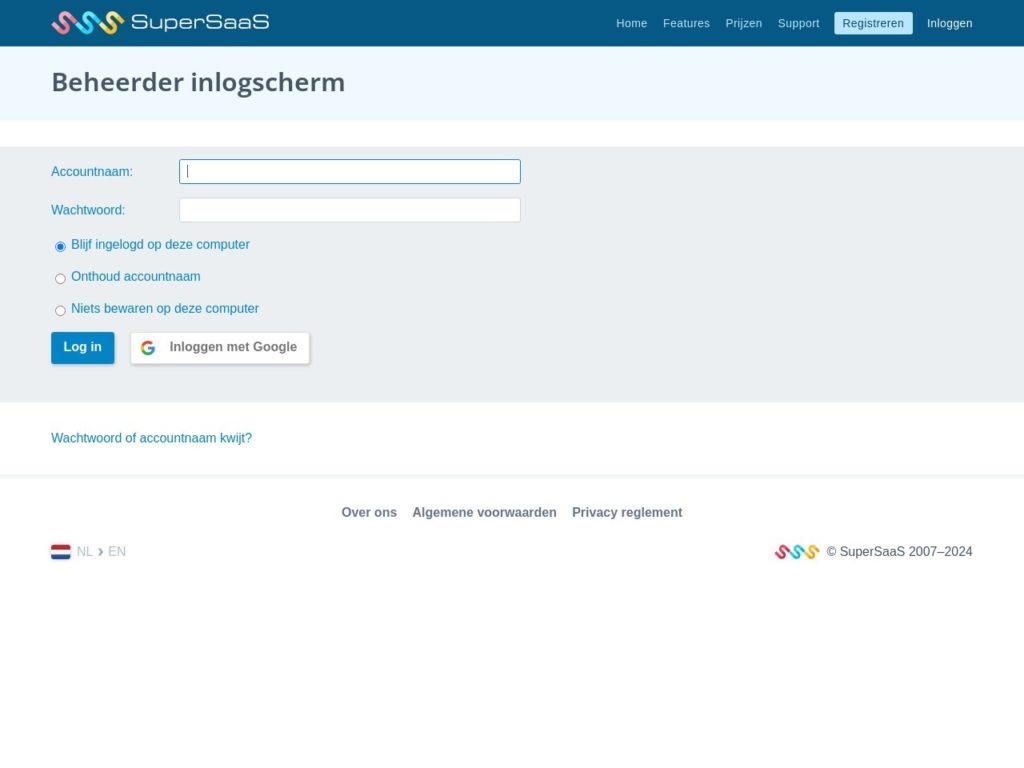Viewport: 1024px width, 768px height.
Task: Click the Dutch flag icon in the footer
Action: [61, 551]
